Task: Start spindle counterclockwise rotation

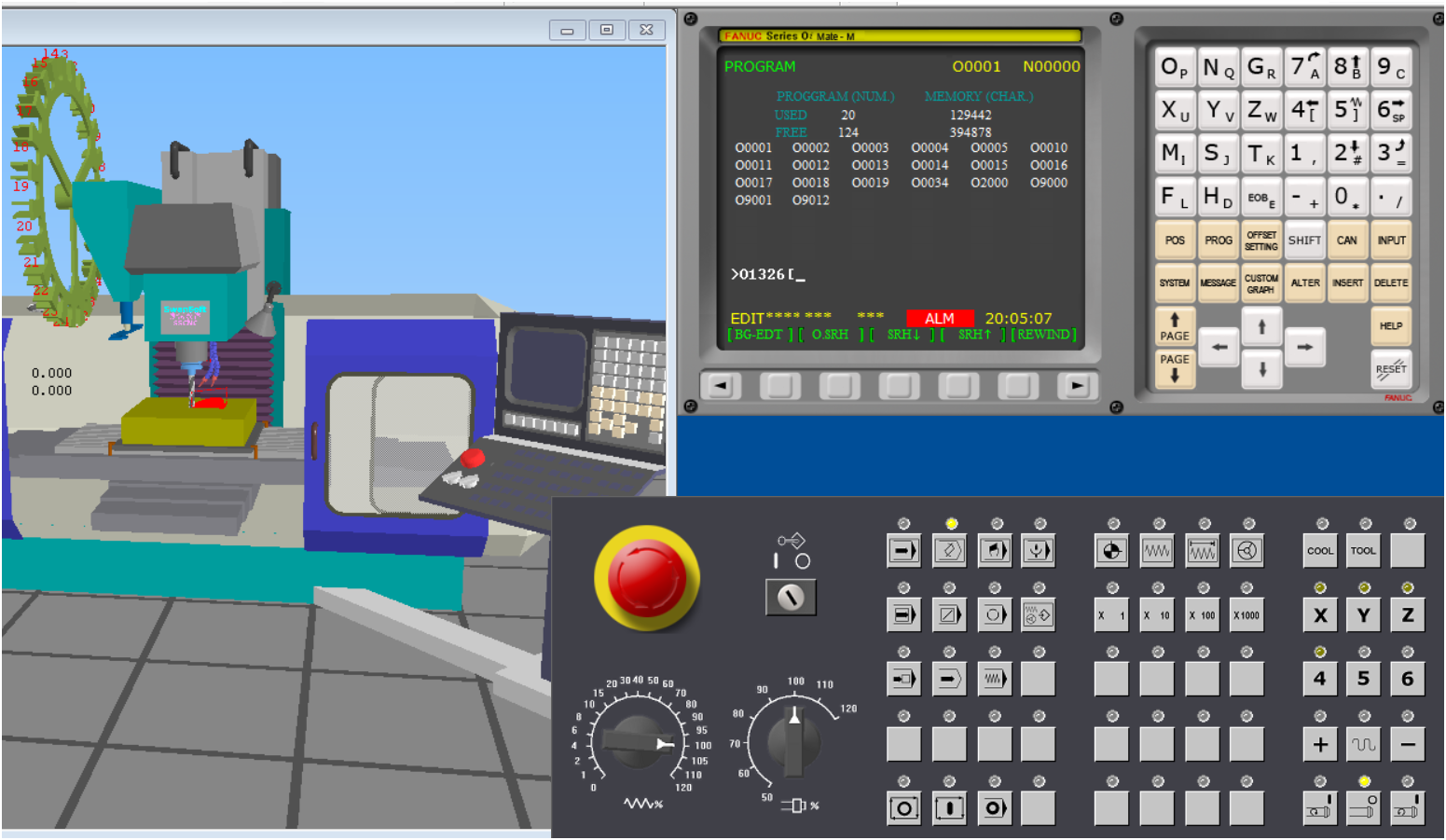Action: tap(1408, 808)
